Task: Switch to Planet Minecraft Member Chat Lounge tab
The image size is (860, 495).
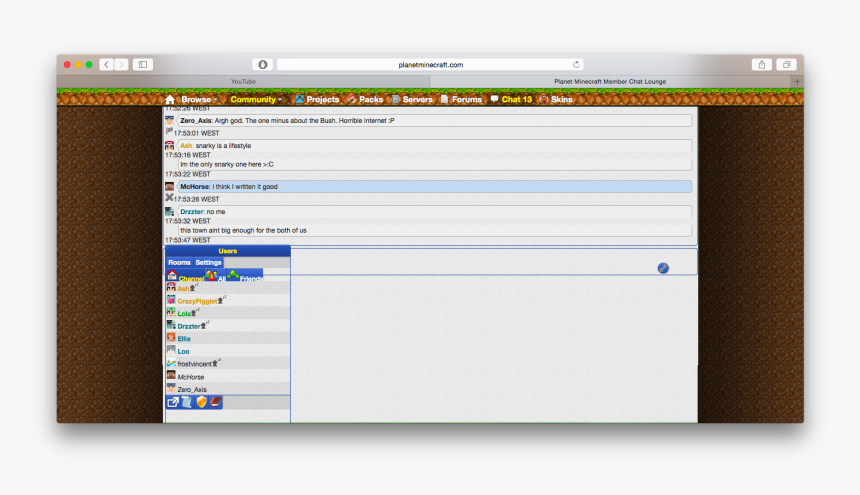Action: (610, 82)
